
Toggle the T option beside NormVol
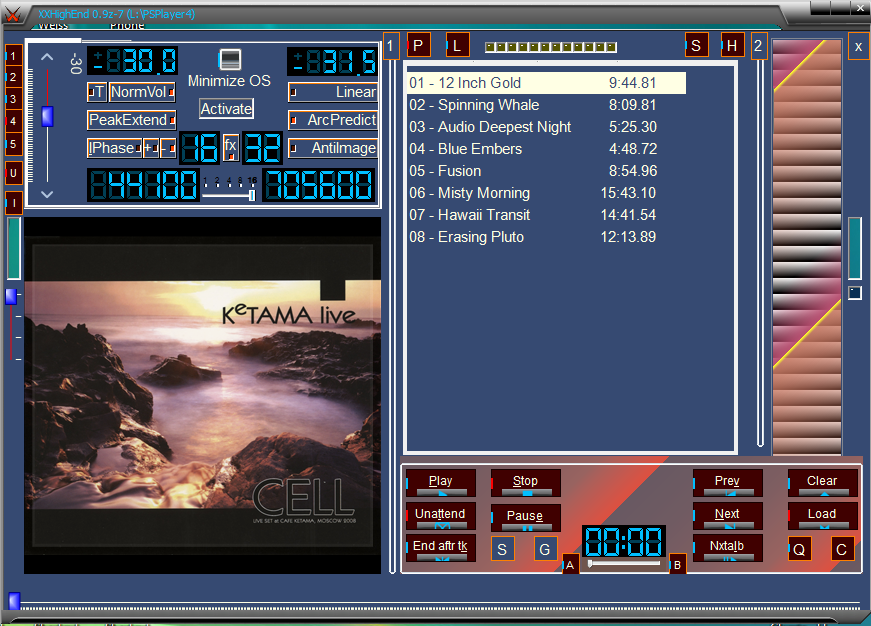point(96,92)
